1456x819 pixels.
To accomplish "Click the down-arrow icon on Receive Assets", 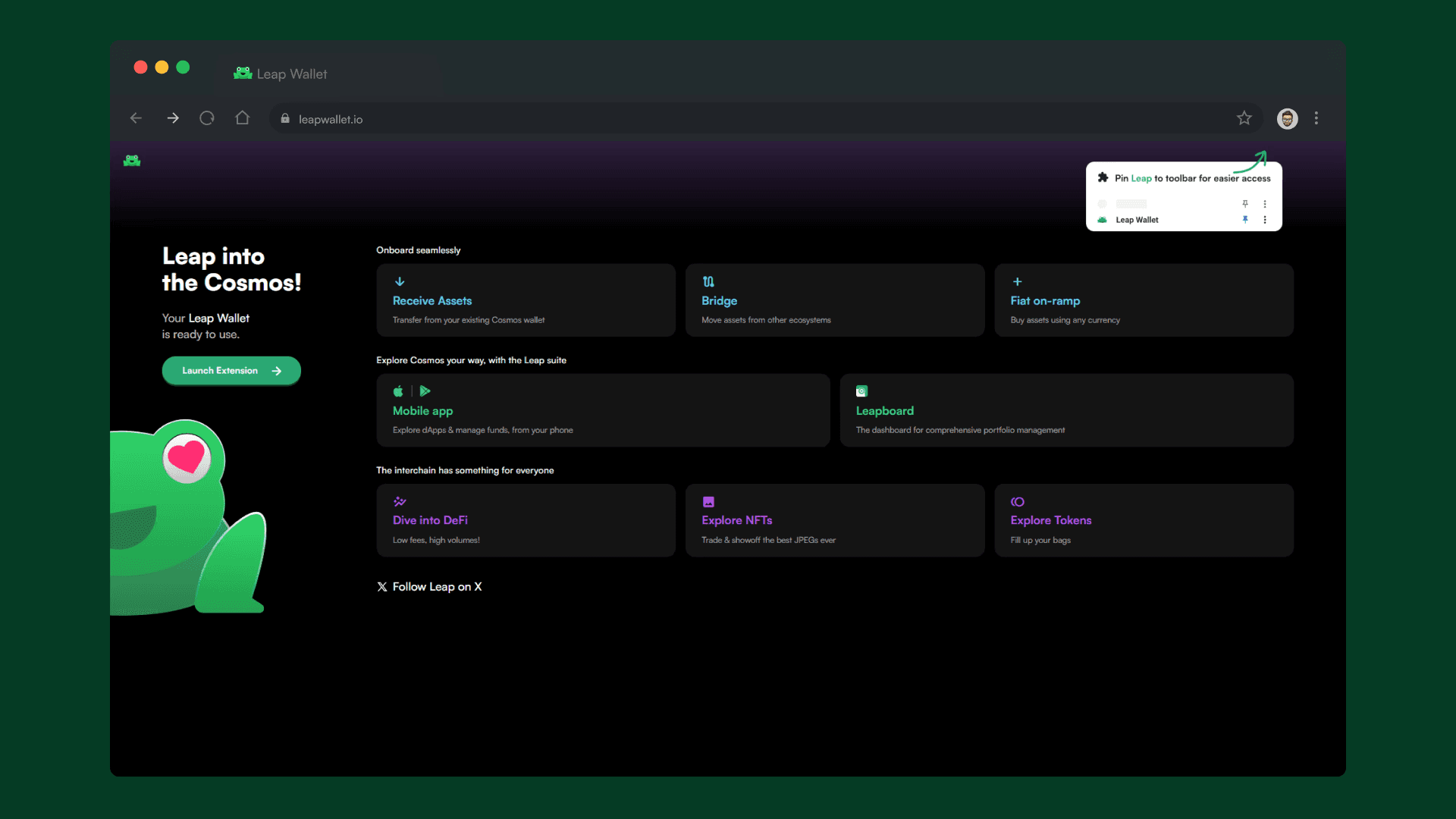I will click(x=400, y=281).
